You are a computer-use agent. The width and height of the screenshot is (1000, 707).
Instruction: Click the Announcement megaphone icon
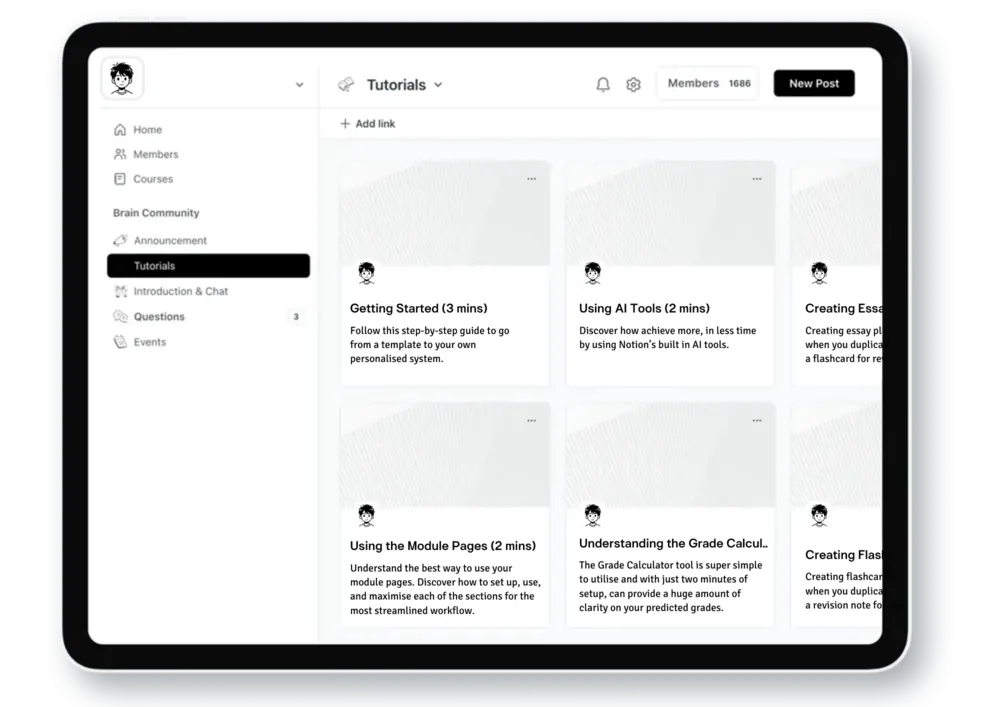(120, 240)
